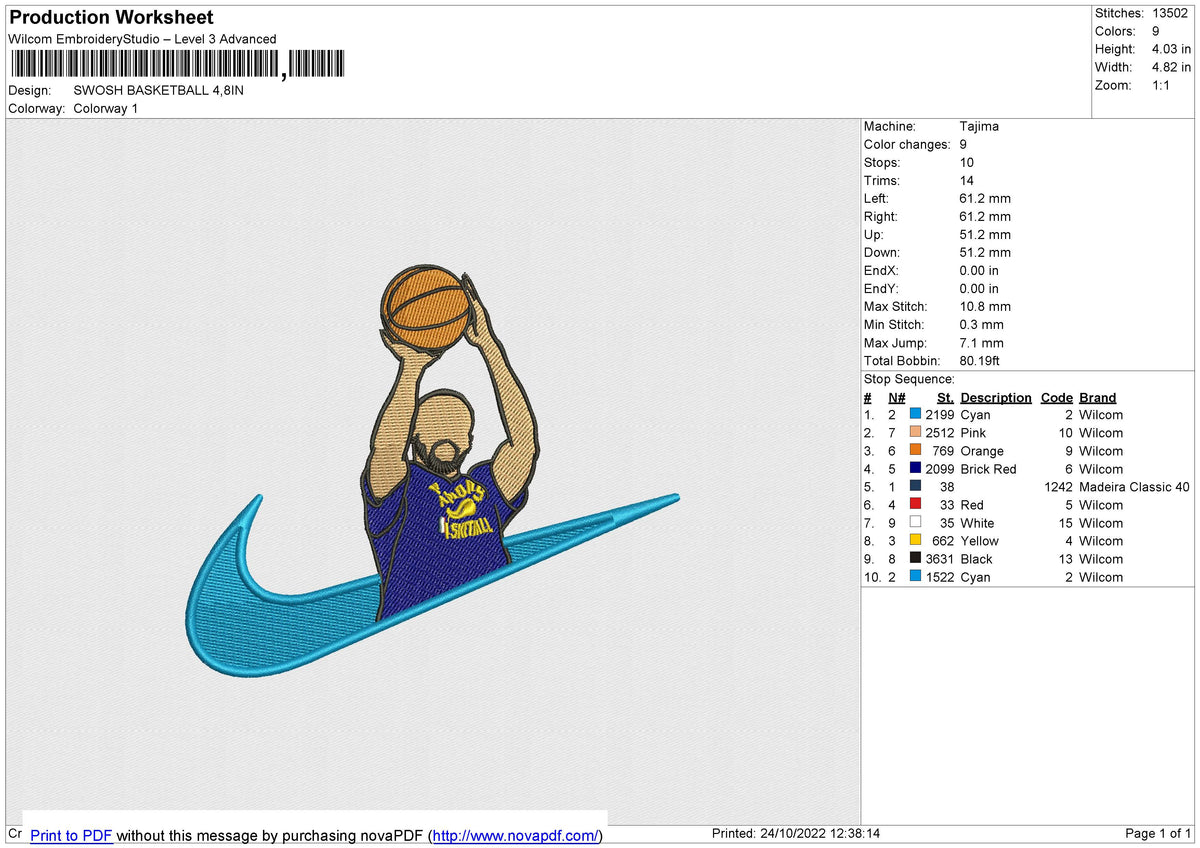Click the 2099 stitch count for Brick Red

[x=939, y=469]
